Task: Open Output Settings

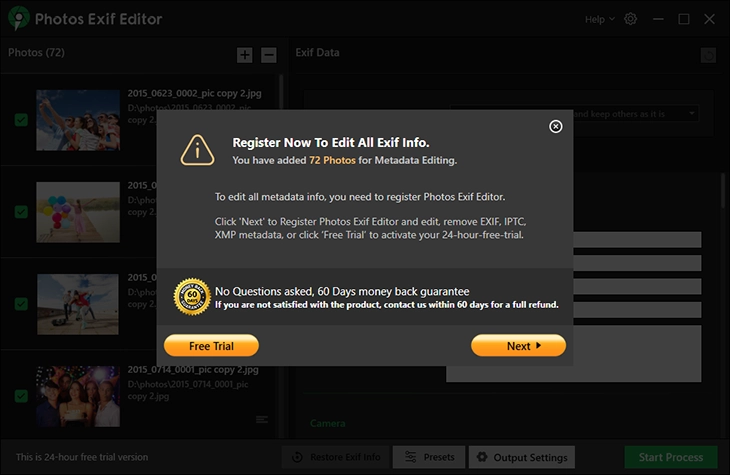Action: [522, 457]
